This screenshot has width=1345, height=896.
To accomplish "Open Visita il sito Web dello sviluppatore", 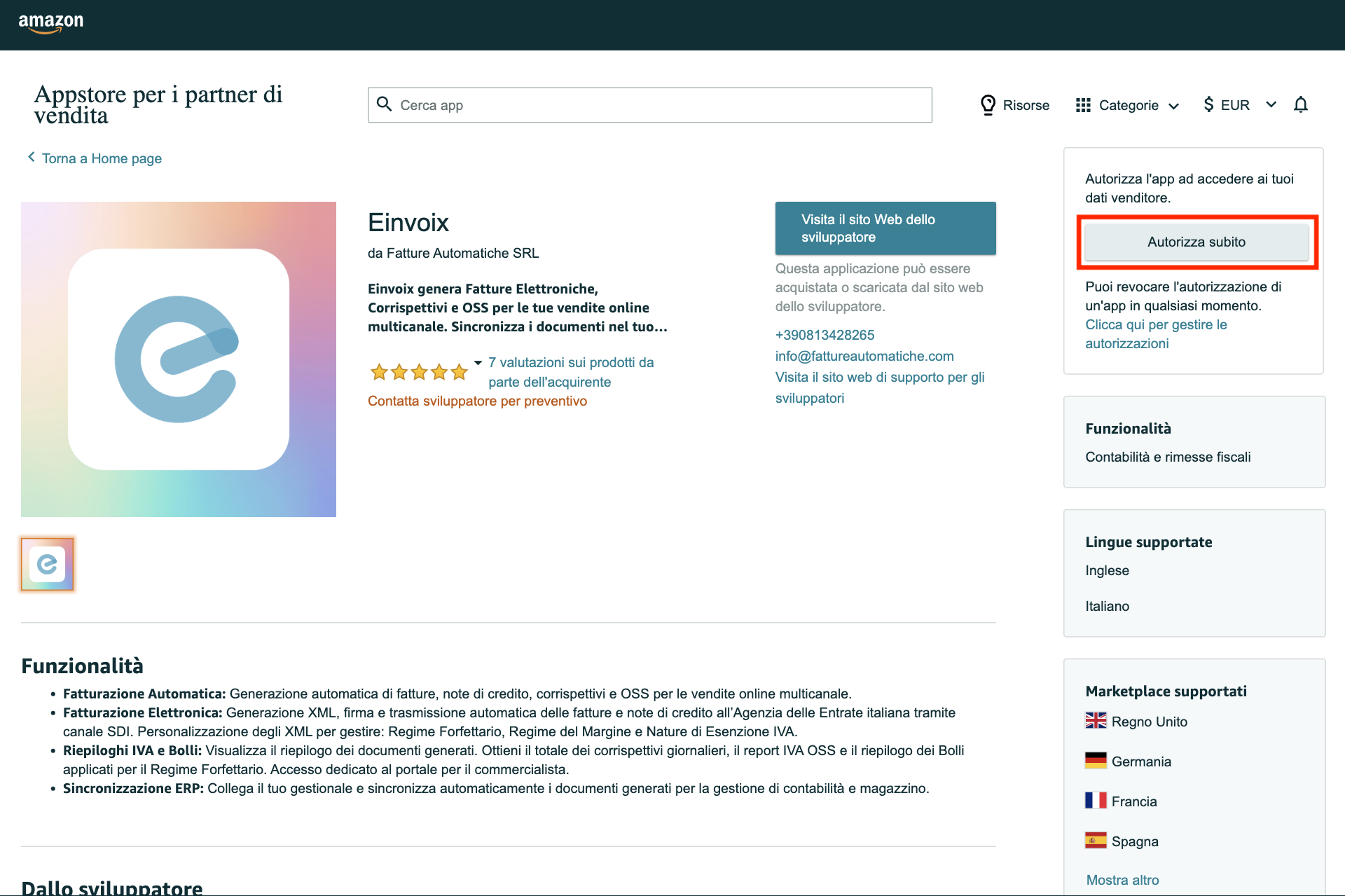I will click(885, 228).
